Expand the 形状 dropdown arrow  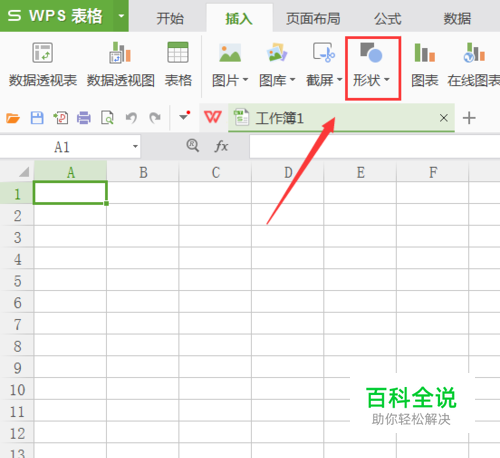pos(387,80)
